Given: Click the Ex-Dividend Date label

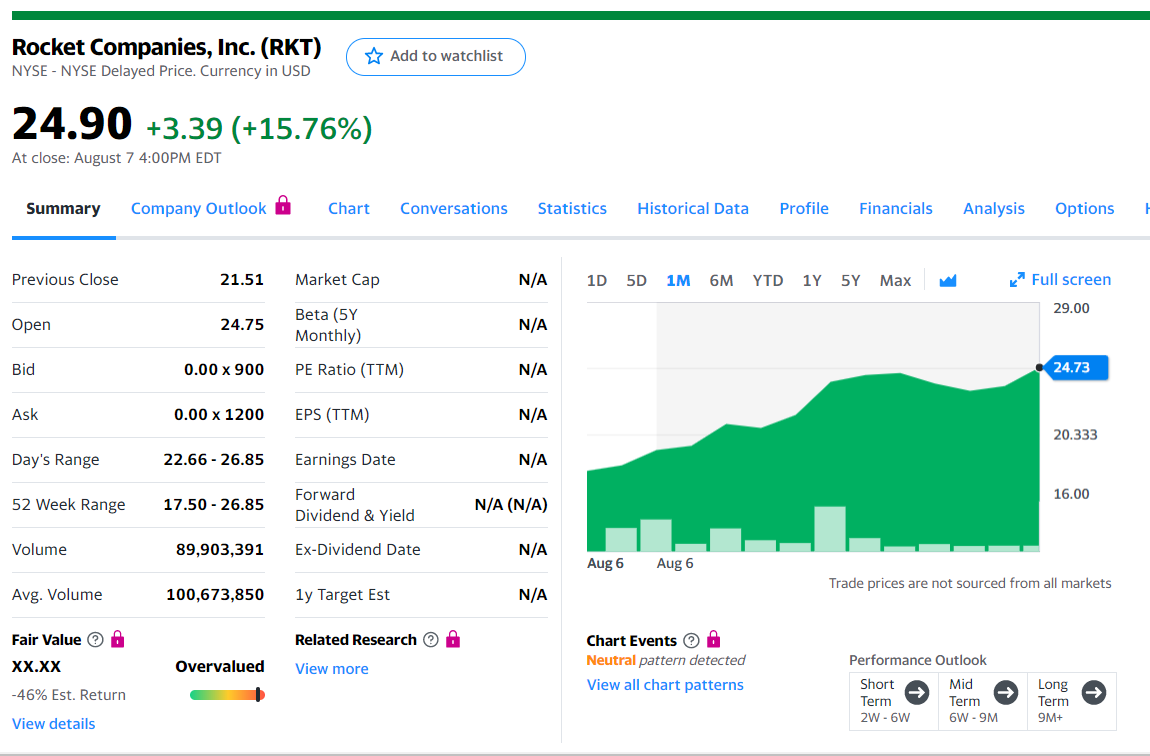Looking at the screenshot, I should (357, 549).
